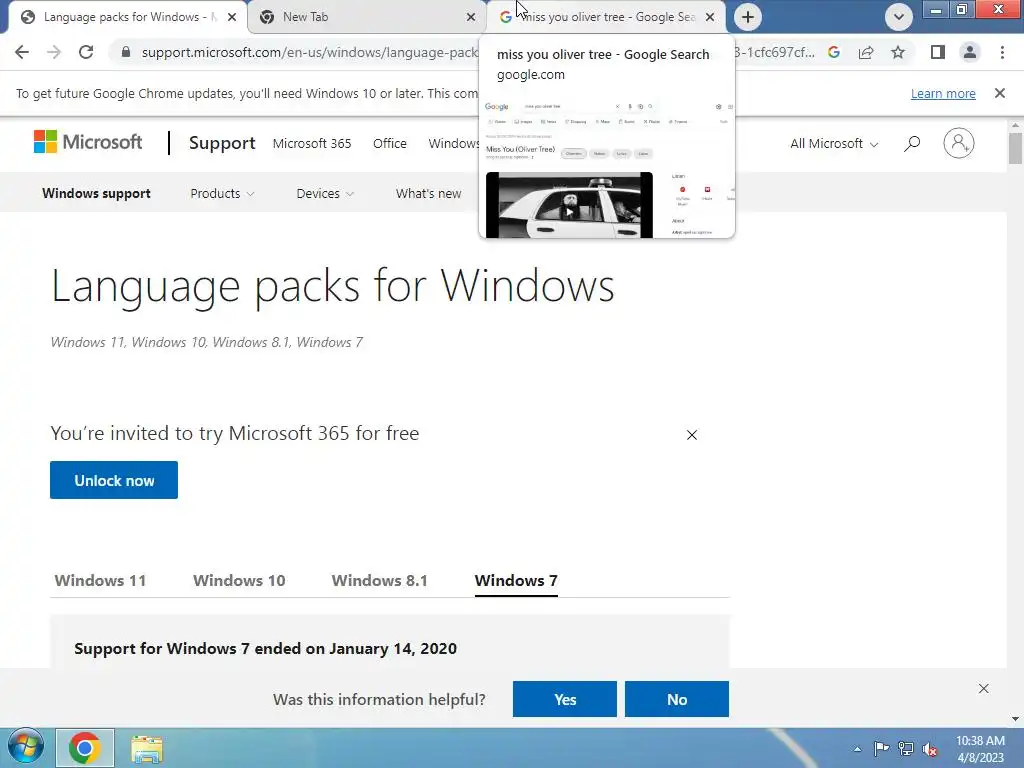The height and width of the screenshot is (768, 1024).
Task: Click the Microsoft logo
Action: tap(88, 142)
